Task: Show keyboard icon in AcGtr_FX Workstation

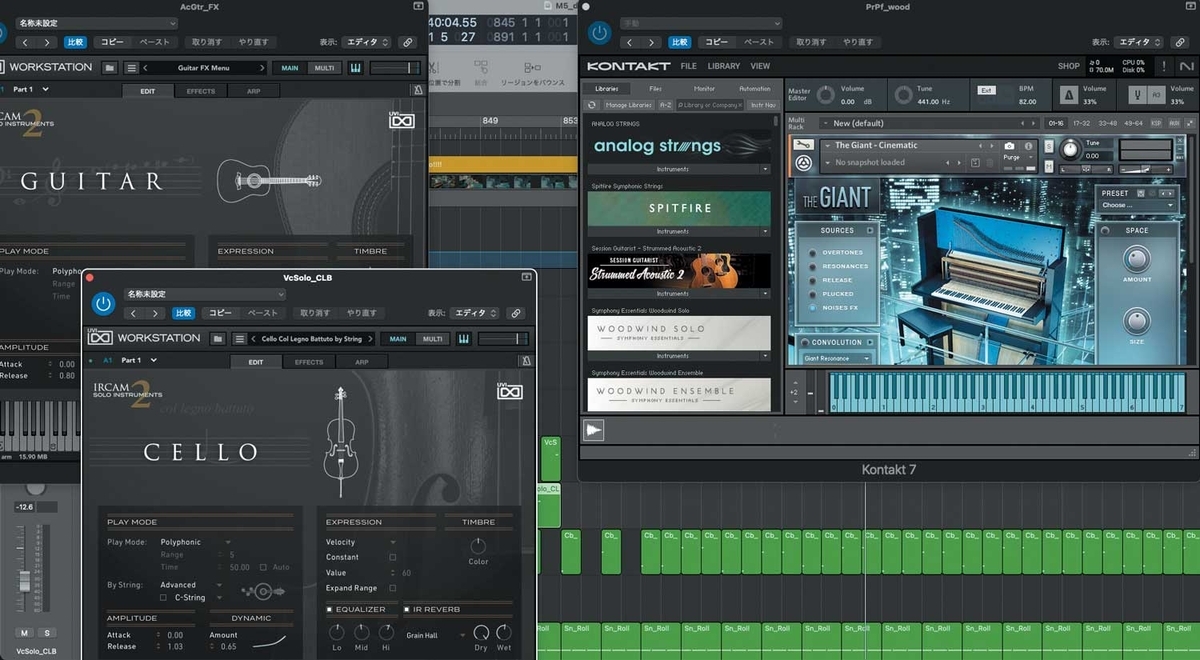Action: [355, 68]
